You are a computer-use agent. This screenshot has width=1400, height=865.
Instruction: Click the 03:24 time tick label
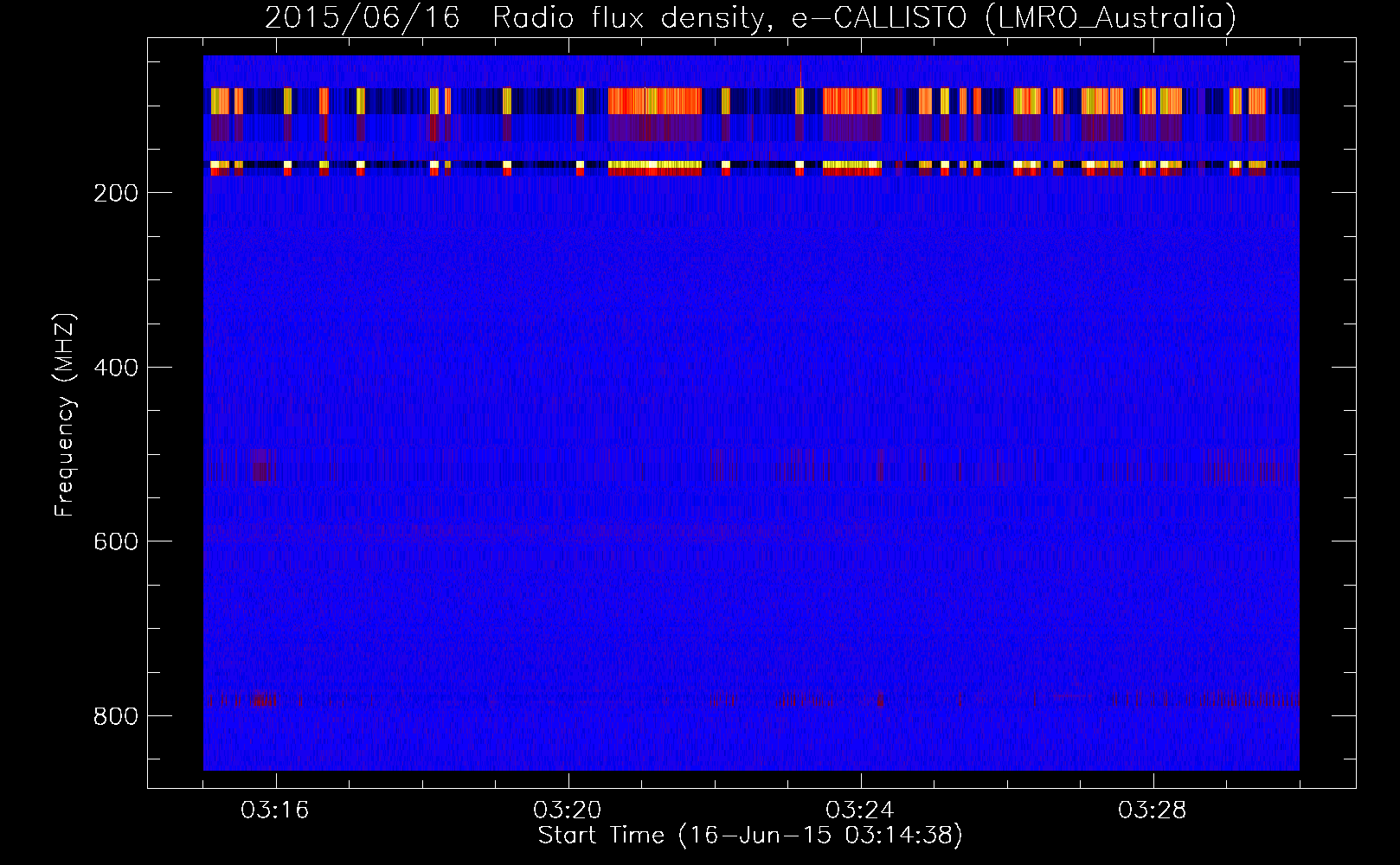[860, 811]
